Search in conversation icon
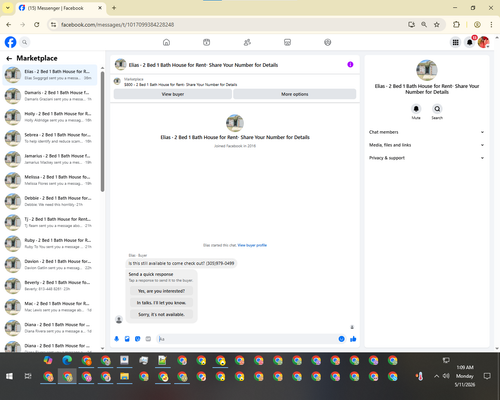Viewport: 500px width, 400px height. [437, 109]
